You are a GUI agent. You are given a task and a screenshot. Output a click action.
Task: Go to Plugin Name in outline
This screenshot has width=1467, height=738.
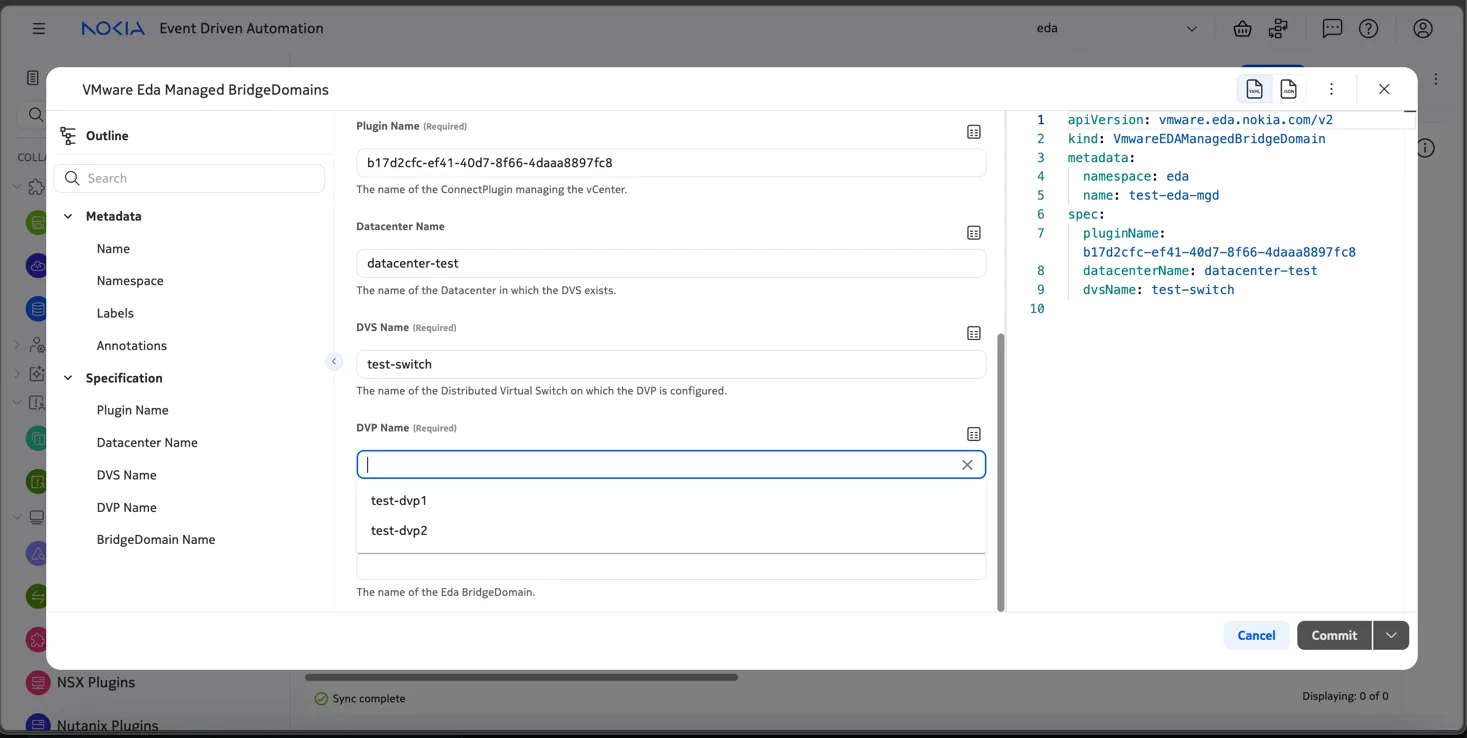133,410
